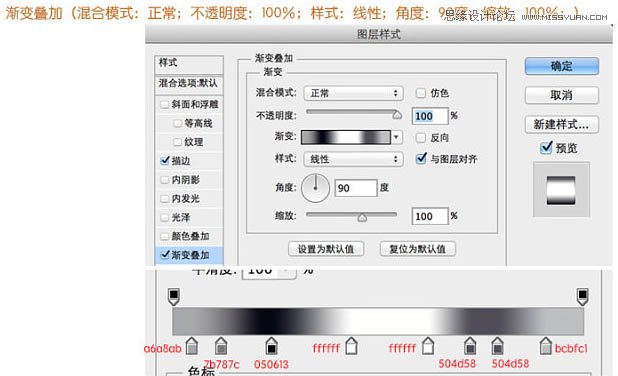Image resolution: width=618 pixels, height=376 pixels.
Task: Click the 确定 button
Action: click(562, 66)
